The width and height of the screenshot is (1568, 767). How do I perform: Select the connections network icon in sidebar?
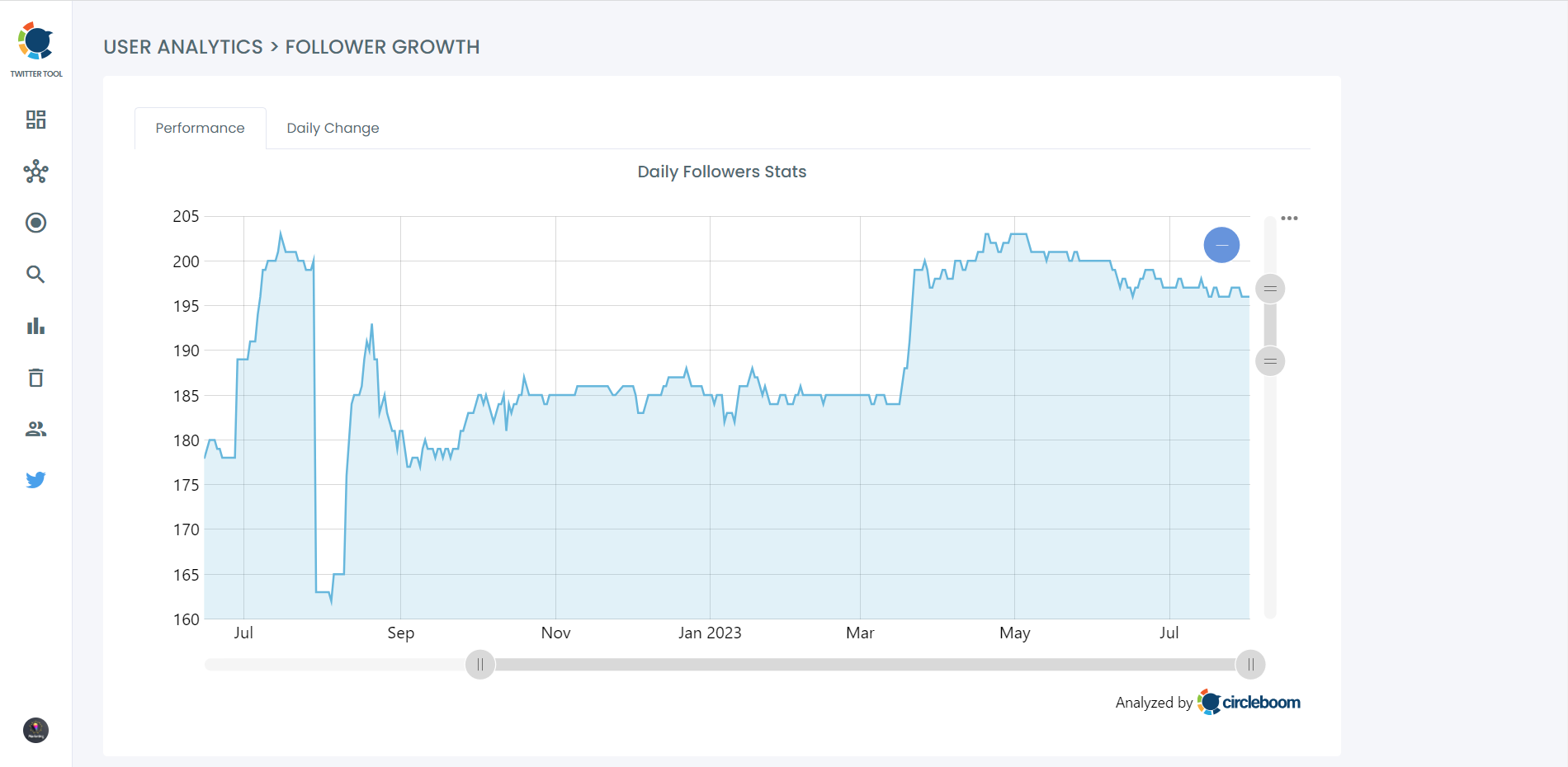pyautogui.click(x=35, y=172)
